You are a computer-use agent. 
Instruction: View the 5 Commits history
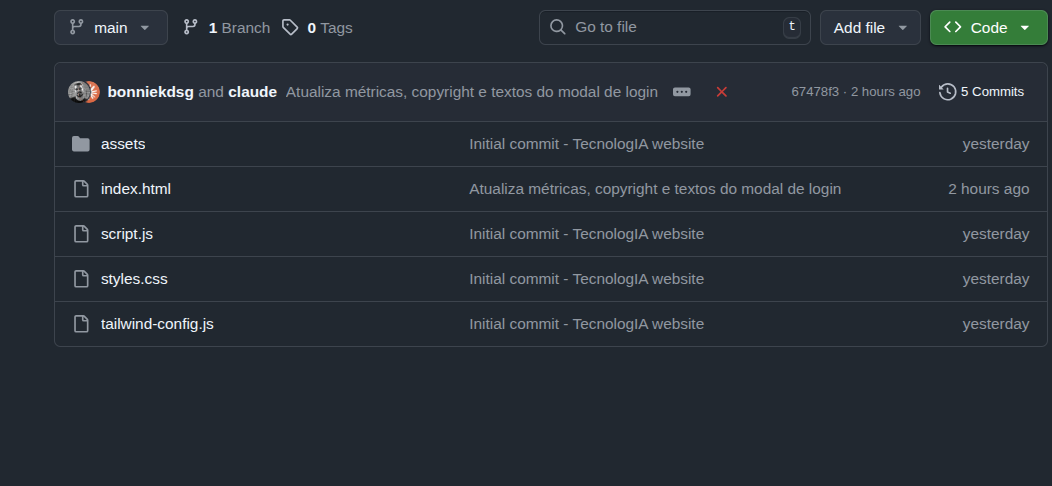[x=981, y=92]
